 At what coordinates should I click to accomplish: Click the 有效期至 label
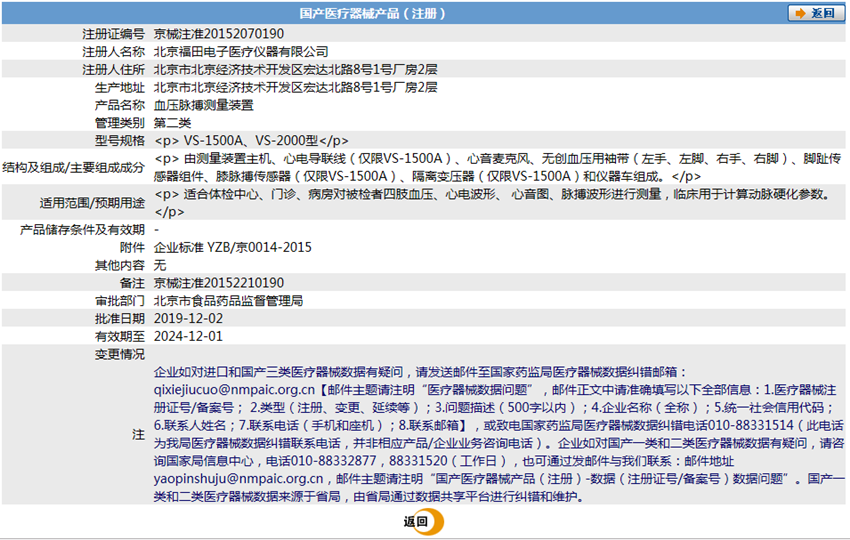pyautogui.click(x=120, y=337)
